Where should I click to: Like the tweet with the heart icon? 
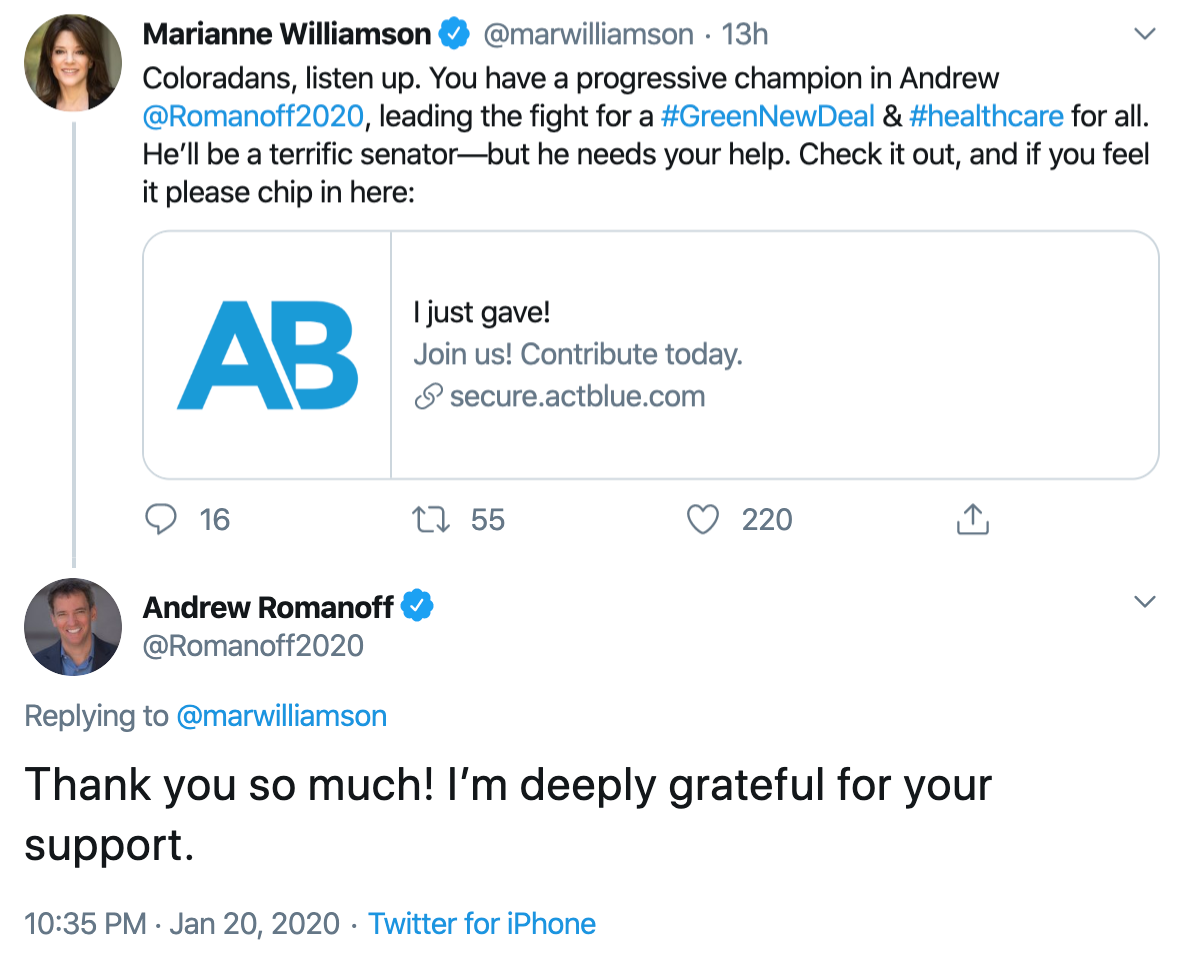click(x=704, y=519)
